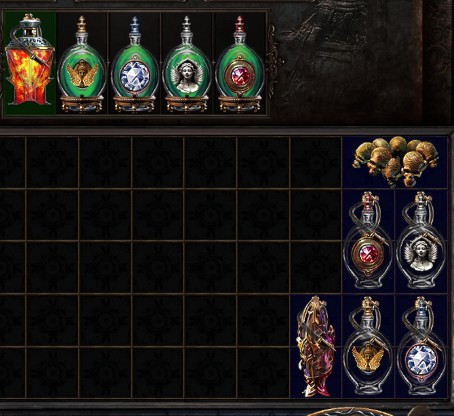454x416 pixels.
Task: Click the bronze base of belt angel flask
Action: click(187, 104)
